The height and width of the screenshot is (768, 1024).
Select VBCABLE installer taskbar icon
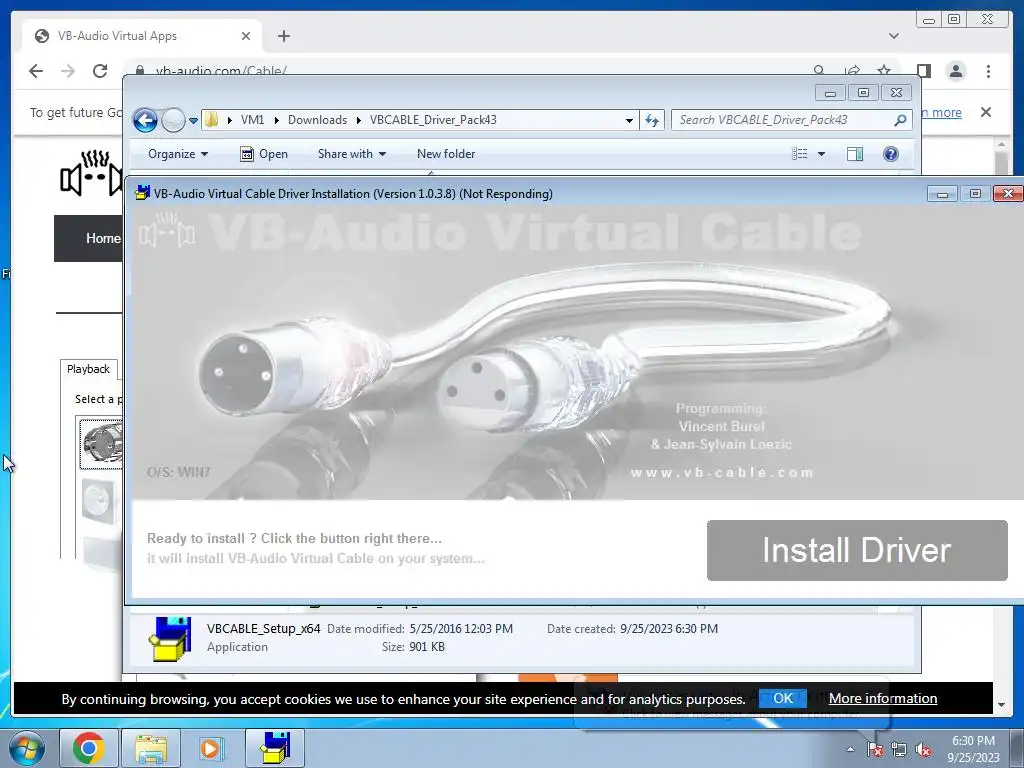tap(275, 748)
